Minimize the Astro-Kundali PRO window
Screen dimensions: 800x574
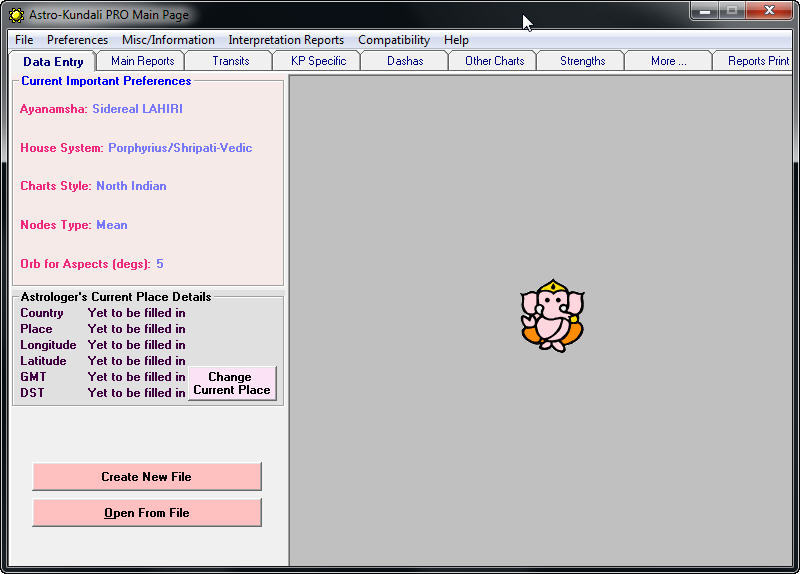[705, 11]
